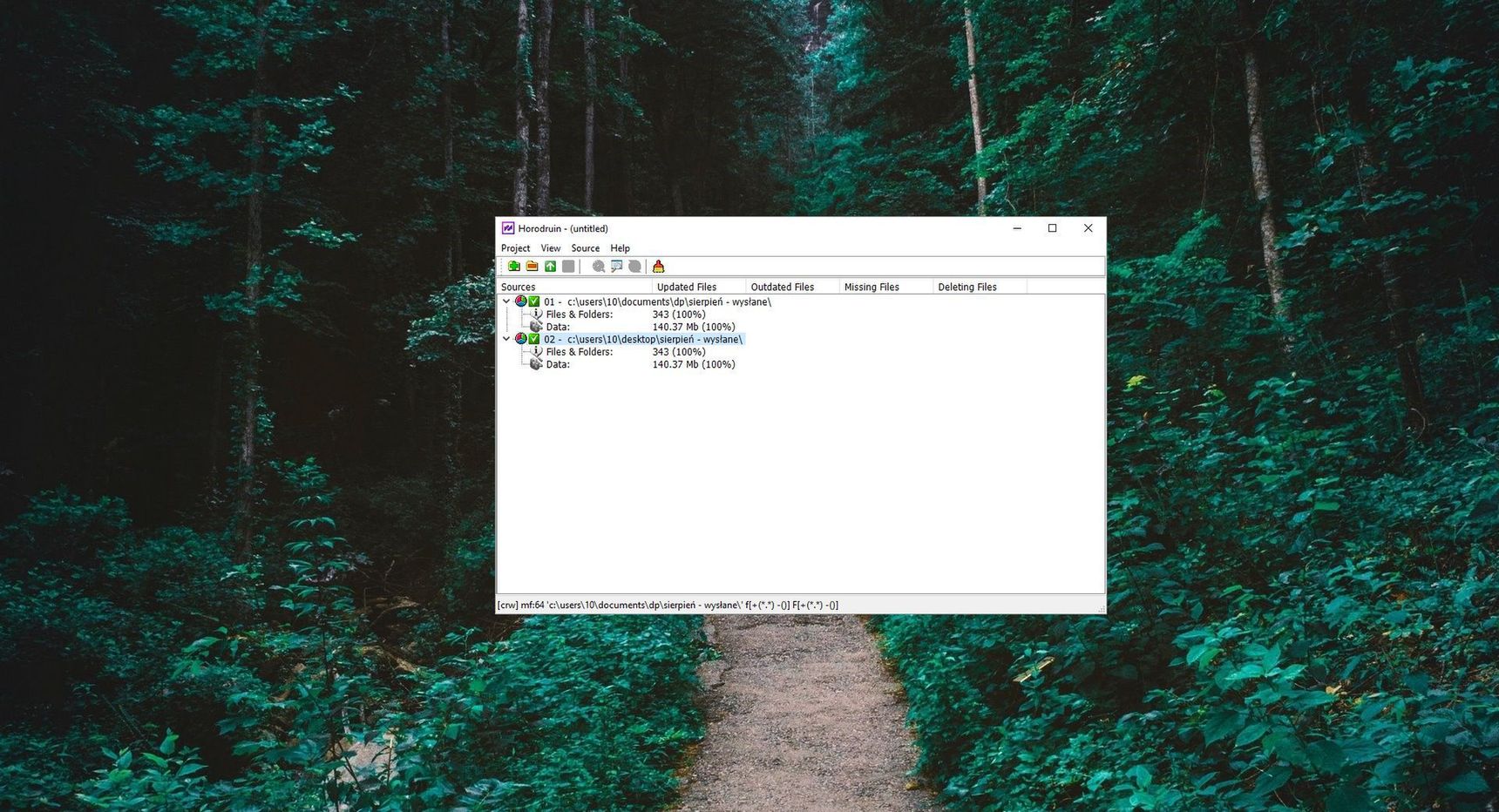The width and height of the screenshot is (1499, 812).
Task: Click 140.37 Mb (100%) value under source 01
Action: [694, 327]
